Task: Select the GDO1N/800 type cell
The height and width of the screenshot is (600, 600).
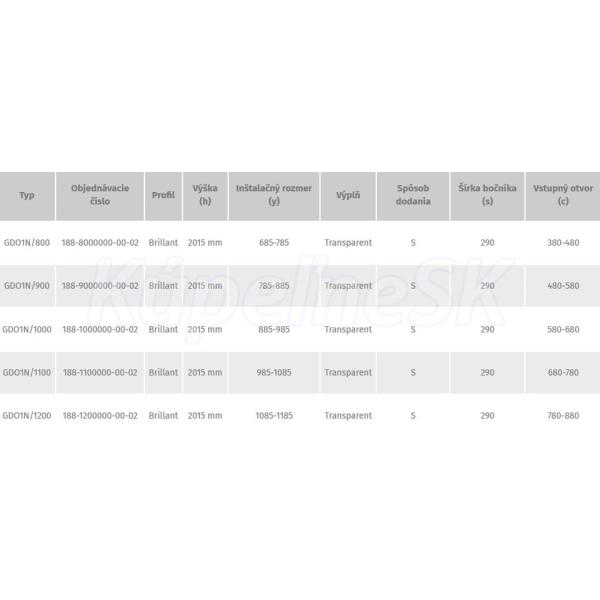Action: pos(27,243)
